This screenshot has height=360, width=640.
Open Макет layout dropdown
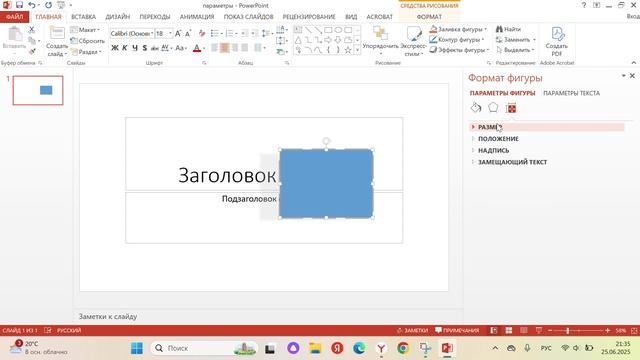click(85, 30)
